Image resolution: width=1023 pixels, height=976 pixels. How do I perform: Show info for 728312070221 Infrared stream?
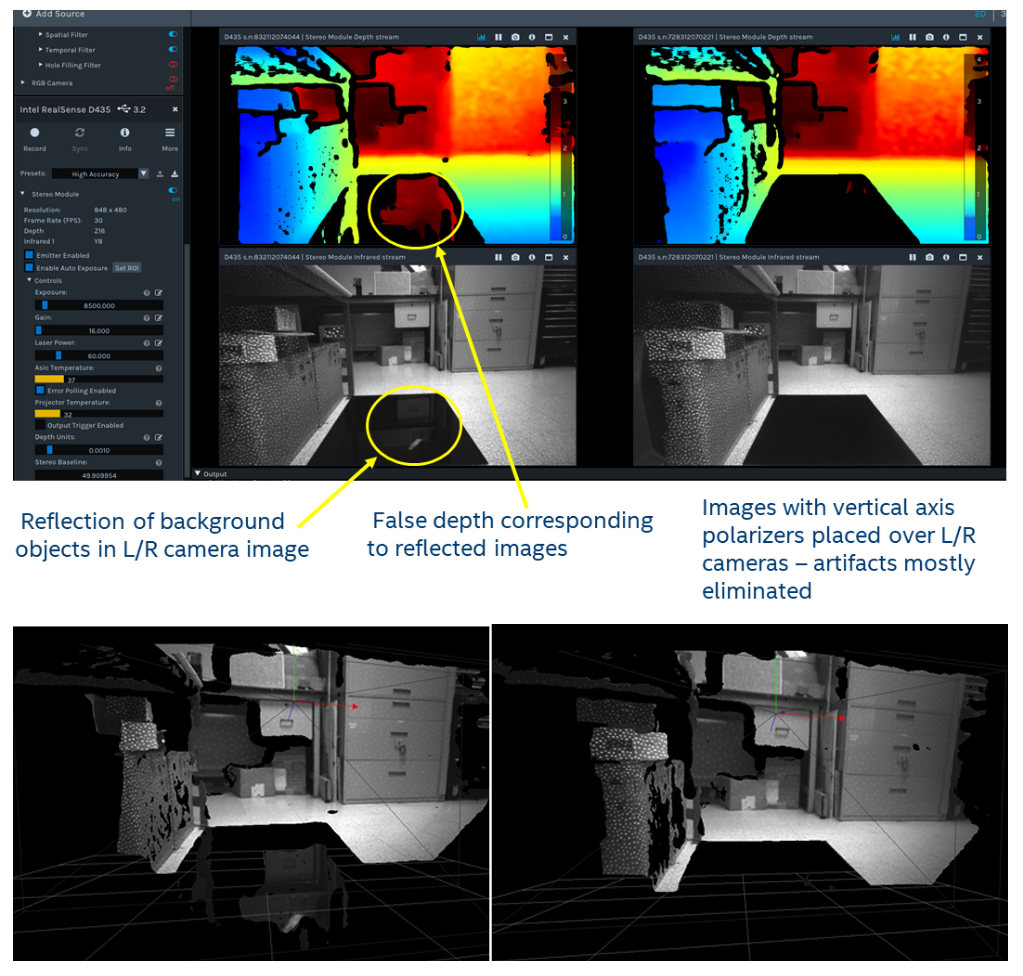946,257
